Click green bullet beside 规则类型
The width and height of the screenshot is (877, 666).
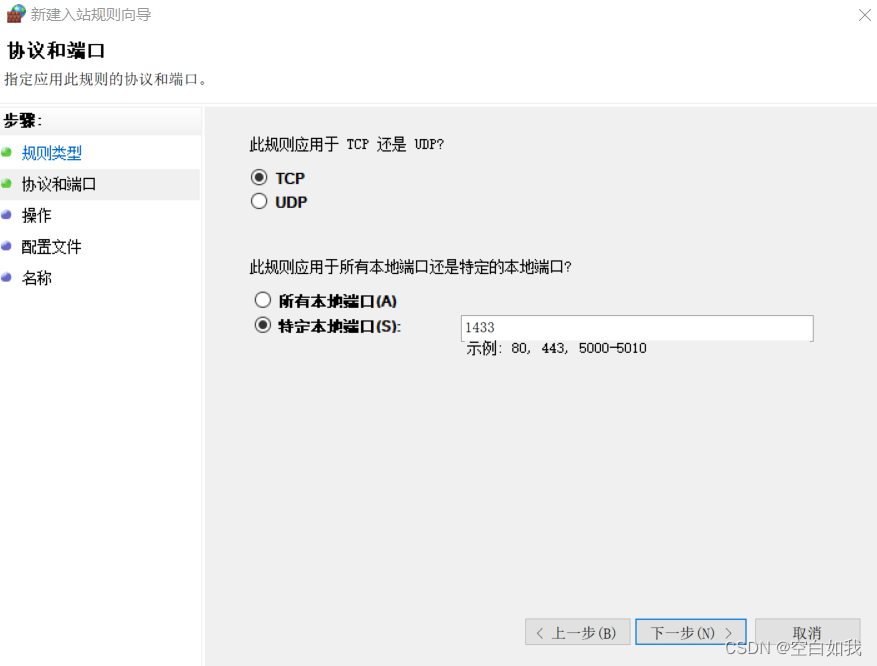pyautogui.click(x=7, y=152)
